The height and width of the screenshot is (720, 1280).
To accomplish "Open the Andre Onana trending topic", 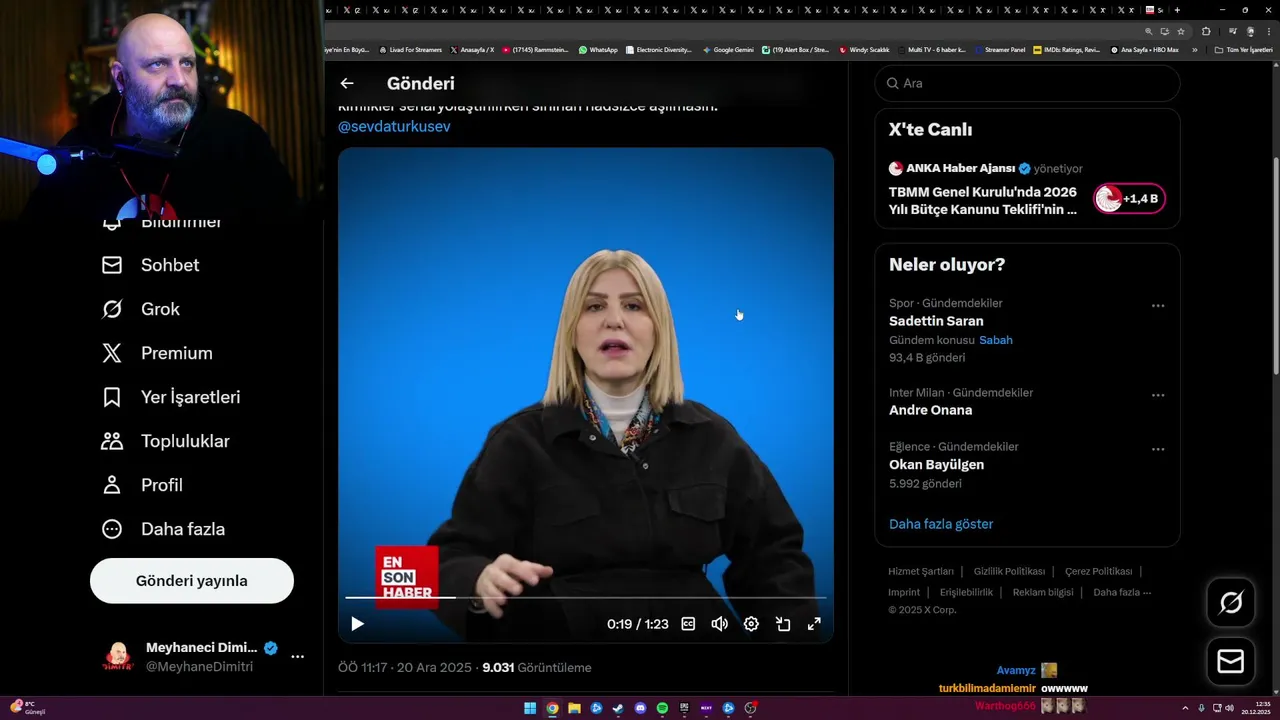I will click(x=930, y=410).
